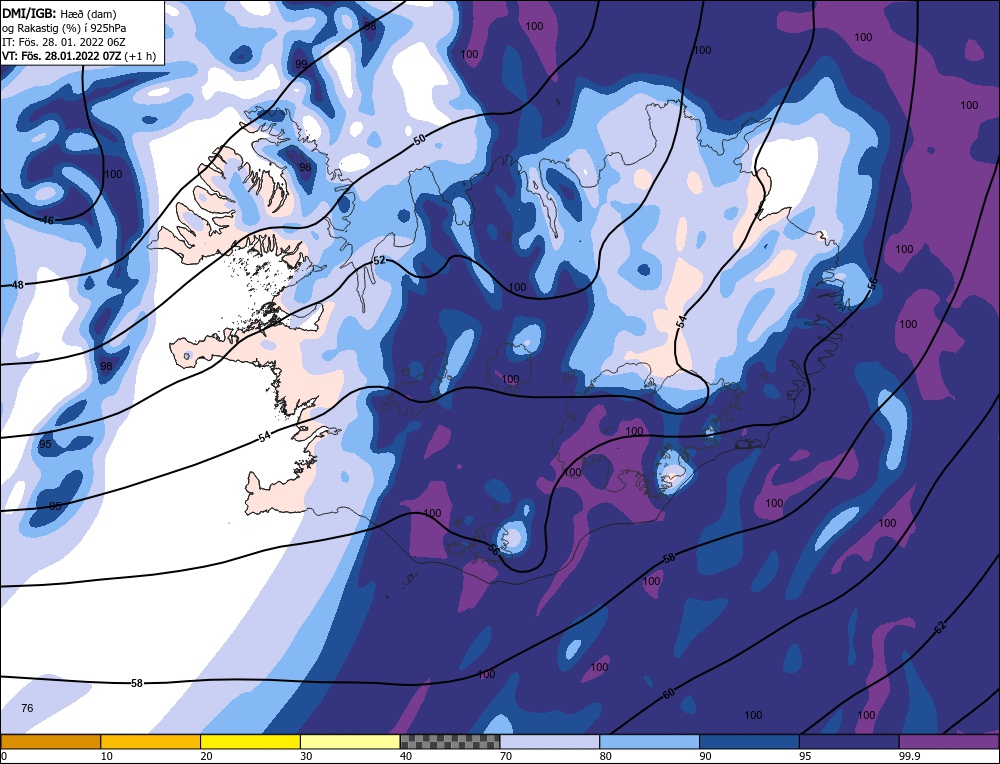Click the 'VT: Fös. 28.01.2022 07Z (+1 h)' line

(79, 56)
